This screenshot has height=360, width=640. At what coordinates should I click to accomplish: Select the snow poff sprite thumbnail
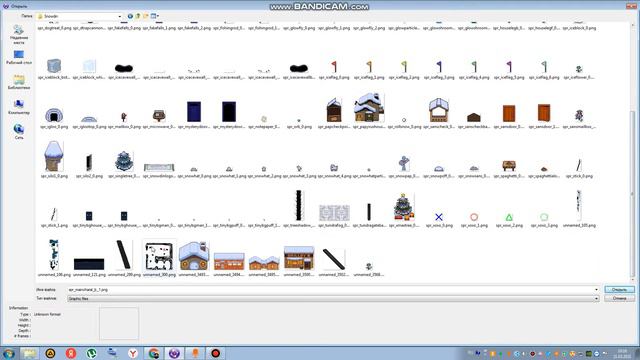click(x=439, y=169)
